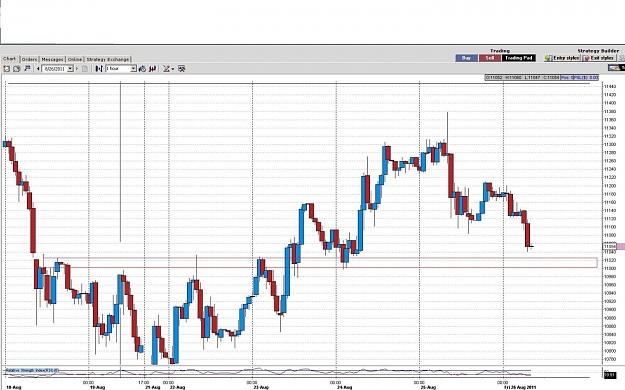Click the red Exit styles icon
The height and width of the screenshot is (390, 625).
[586, 58]
